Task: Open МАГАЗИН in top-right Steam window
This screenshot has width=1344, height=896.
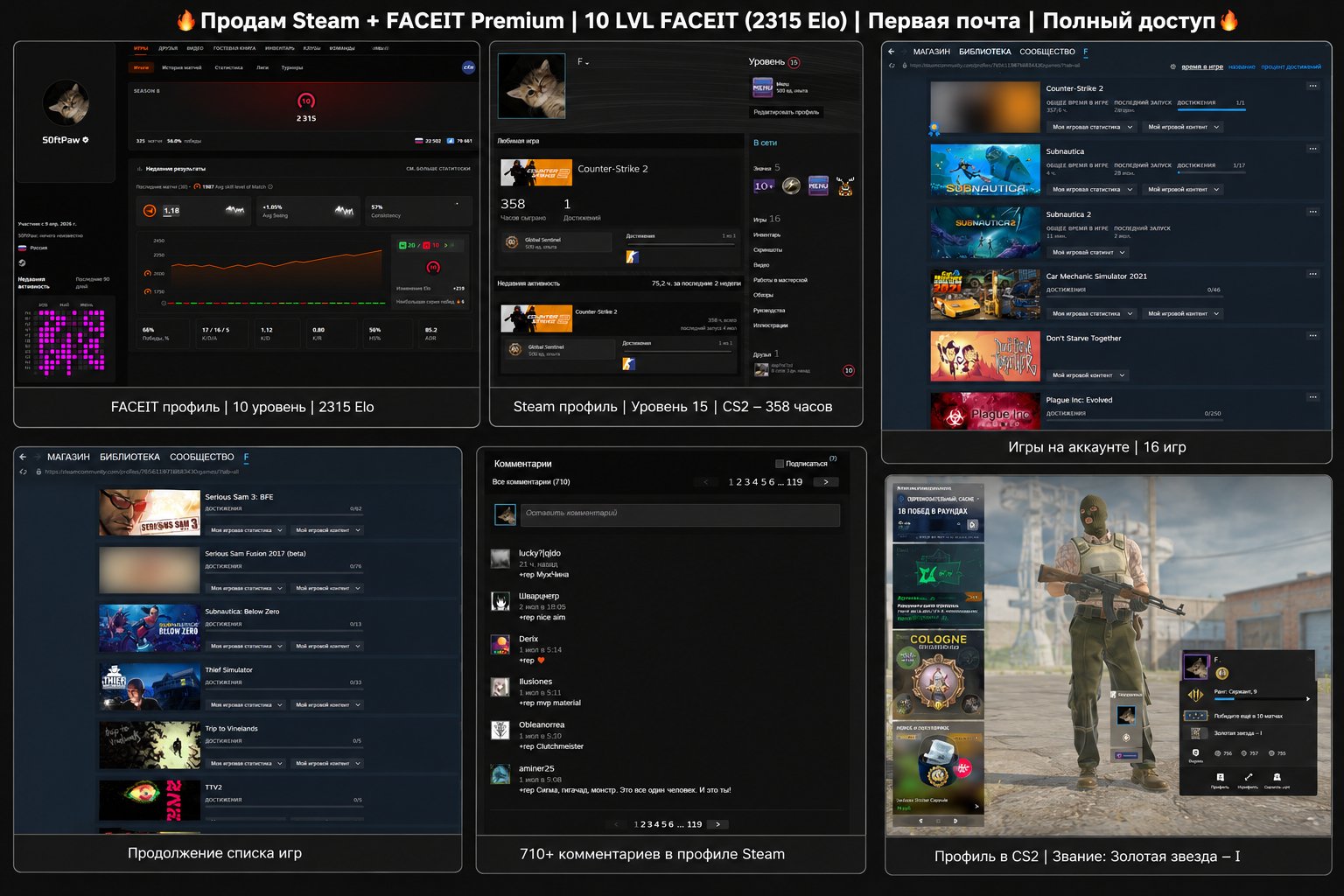Action: coord(931,52)
